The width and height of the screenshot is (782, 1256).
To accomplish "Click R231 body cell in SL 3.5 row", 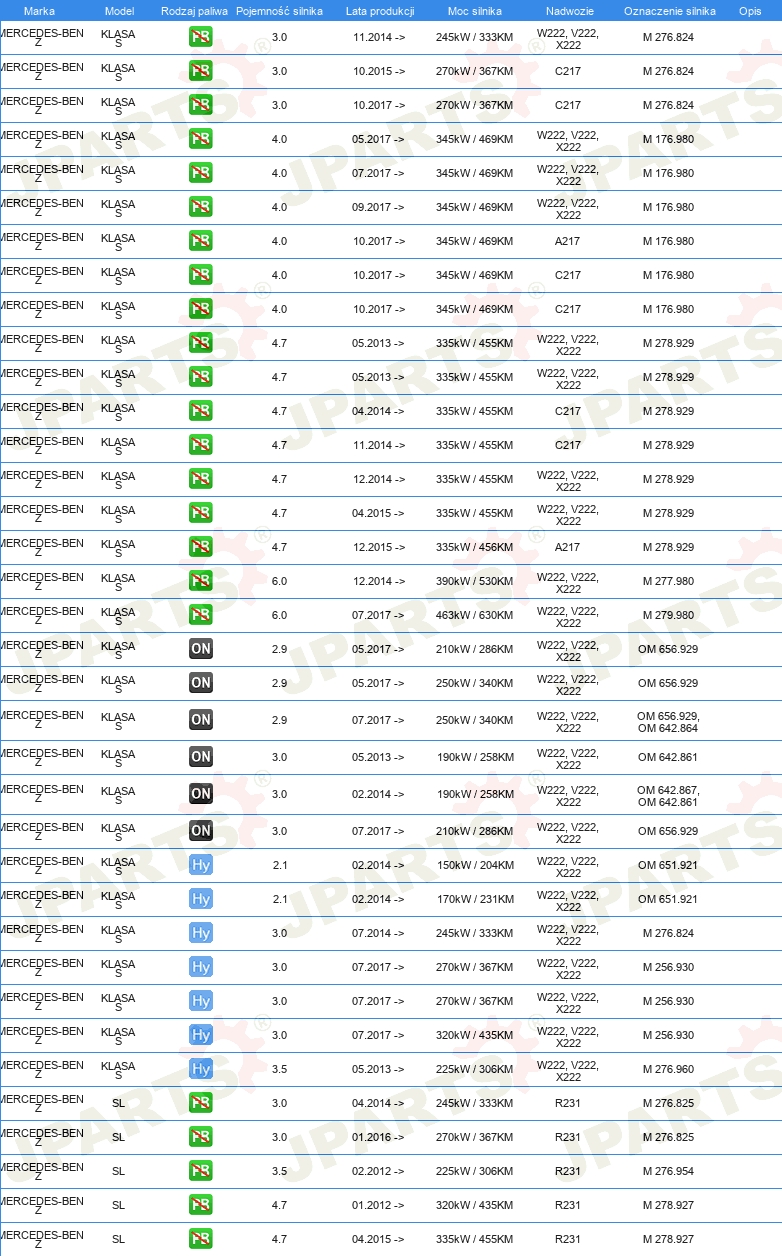I will click(x=568, y=1172).
